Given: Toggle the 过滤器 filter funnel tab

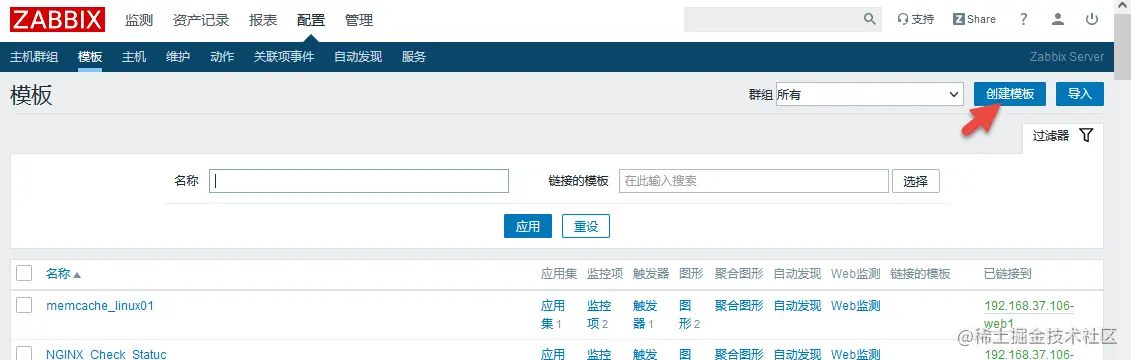Looking at the screenshot, I should click(1063, 136).
